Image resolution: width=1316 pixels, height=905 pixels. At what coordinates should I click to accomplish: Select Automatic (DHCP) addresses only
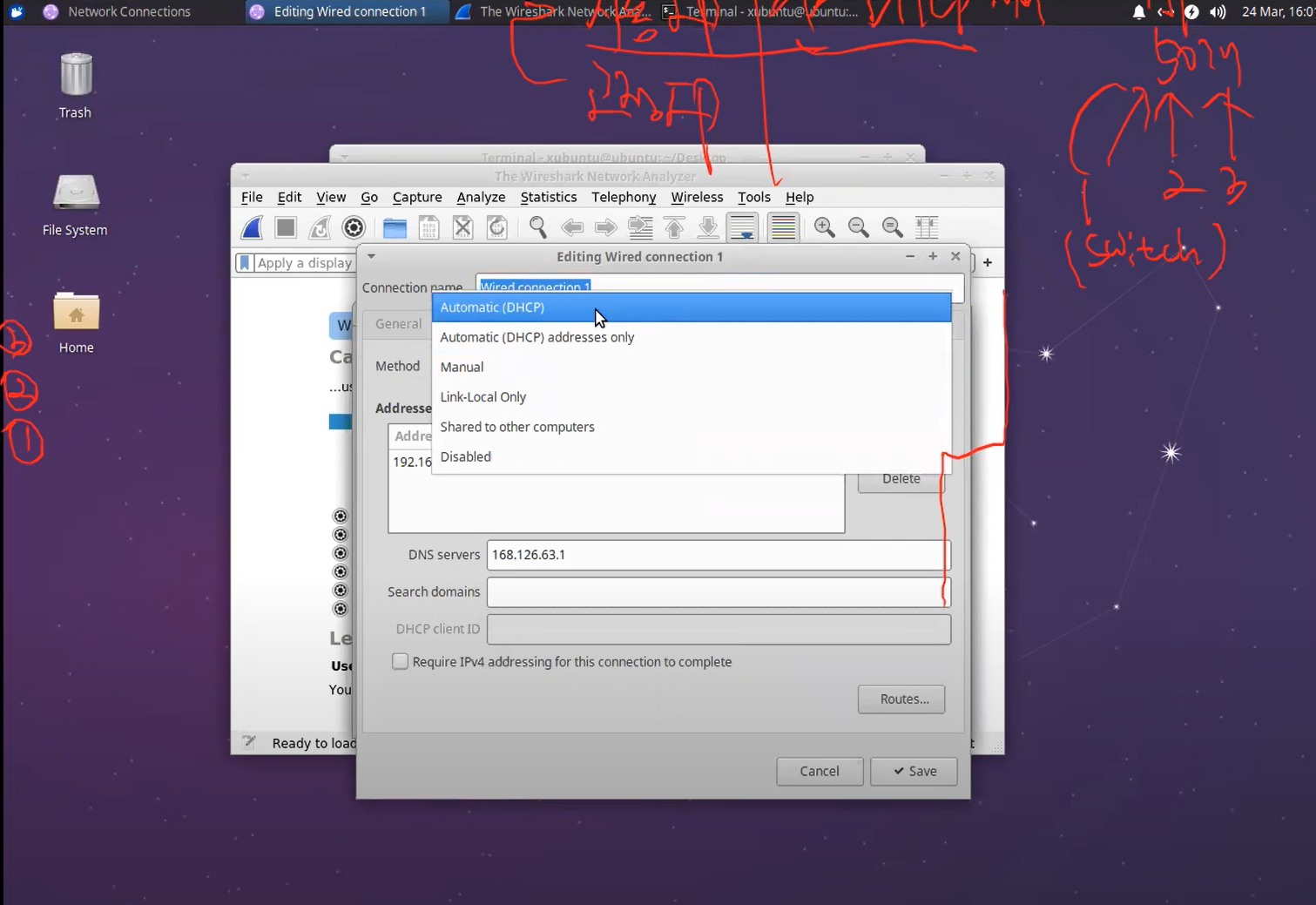pyautogui.click(x=692, y=337)
